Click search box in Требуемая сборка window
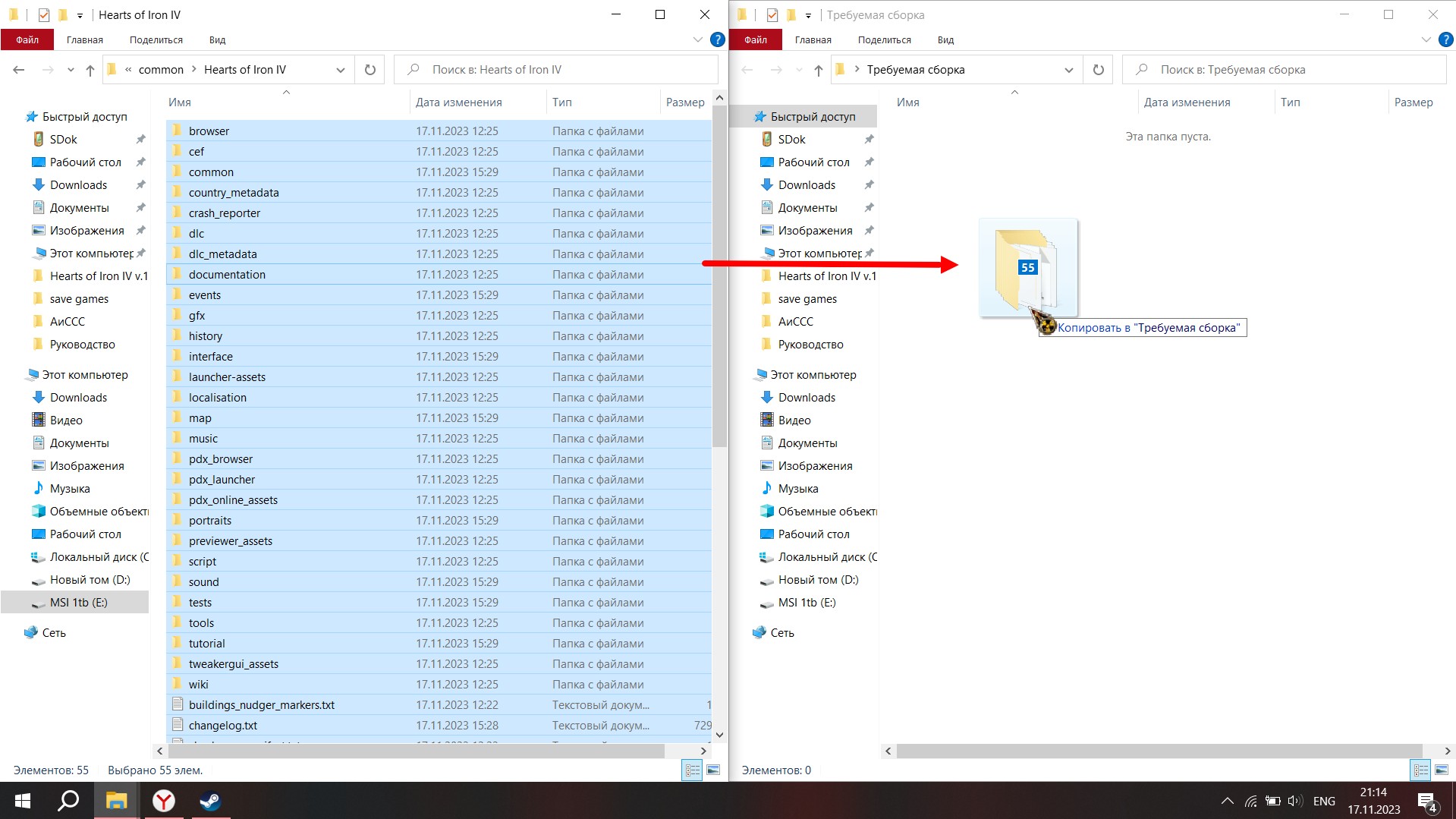Screen dimensions: 1456x819 [1285, 70]
